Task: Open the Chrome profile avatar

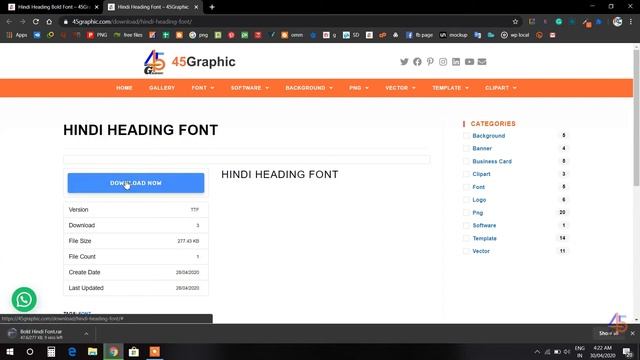Action: [x=618, y=22]
